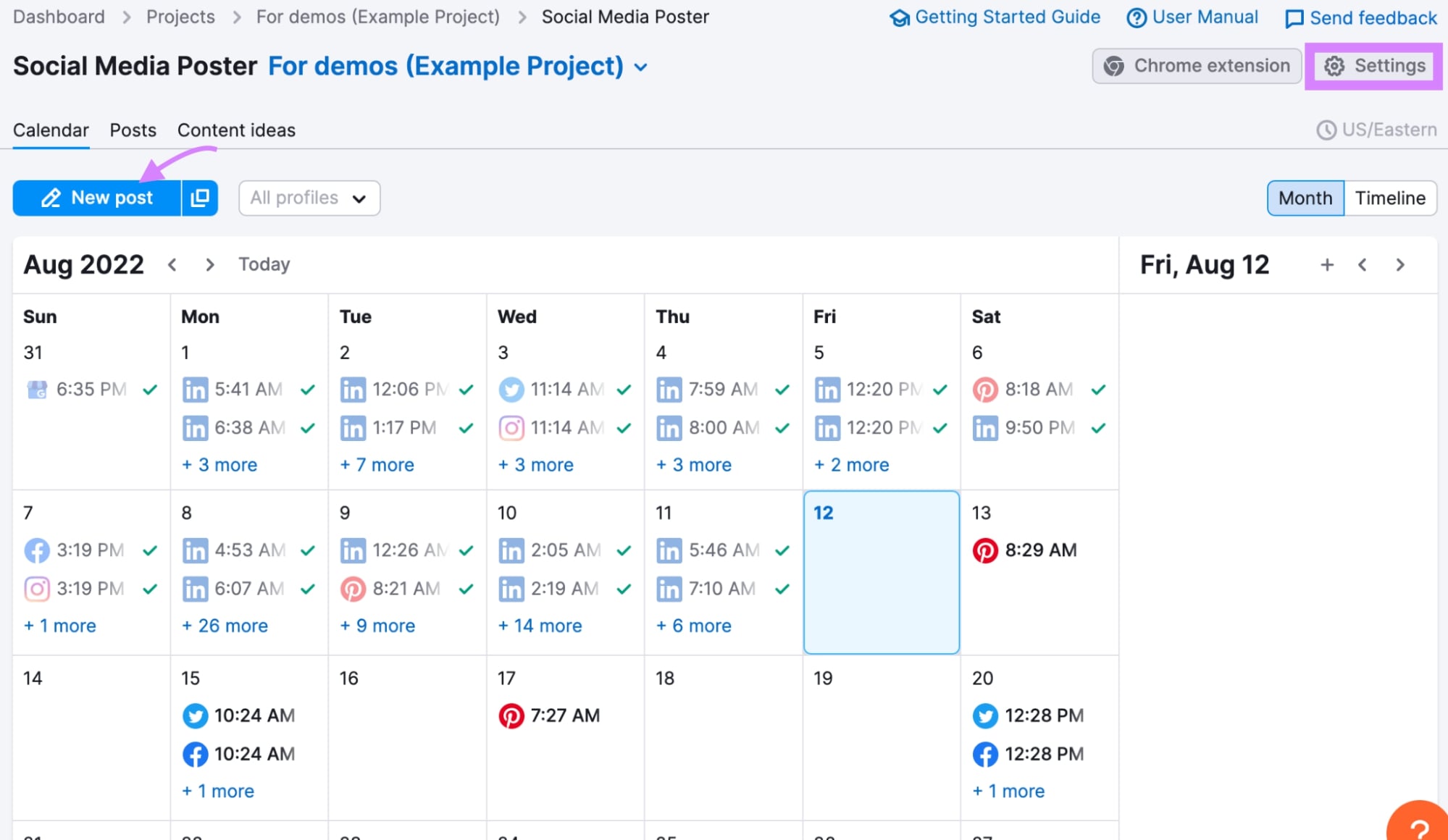
Task: Click the plus button next to Fri, Aug 12
Action: click(1327, 264)
